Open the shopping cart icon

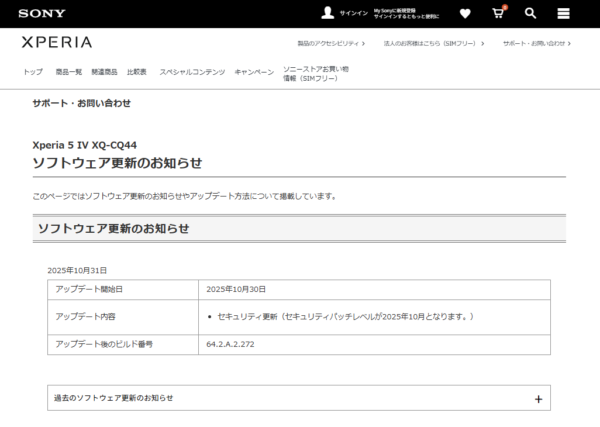click(x=498, y=13)
